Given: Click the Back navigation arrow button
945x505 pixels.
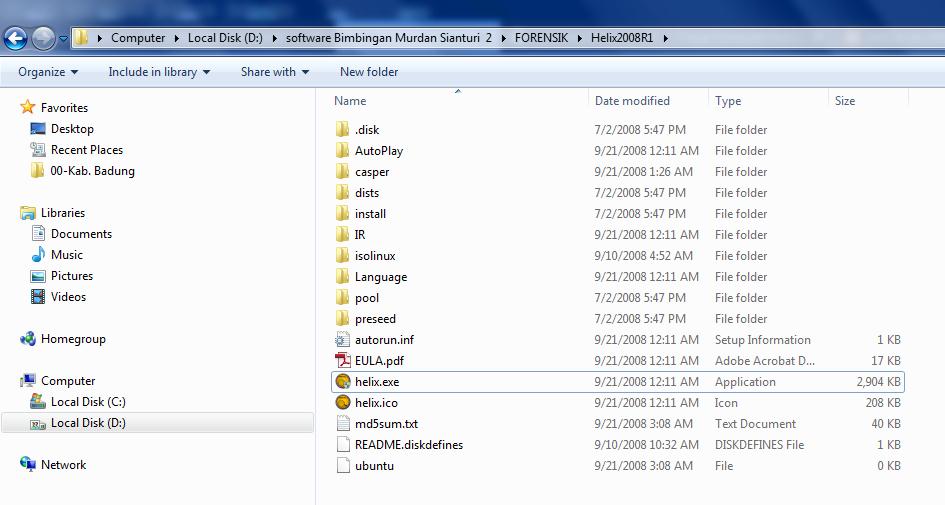Looking at the screenshot, I should click(x=16, y=39).
